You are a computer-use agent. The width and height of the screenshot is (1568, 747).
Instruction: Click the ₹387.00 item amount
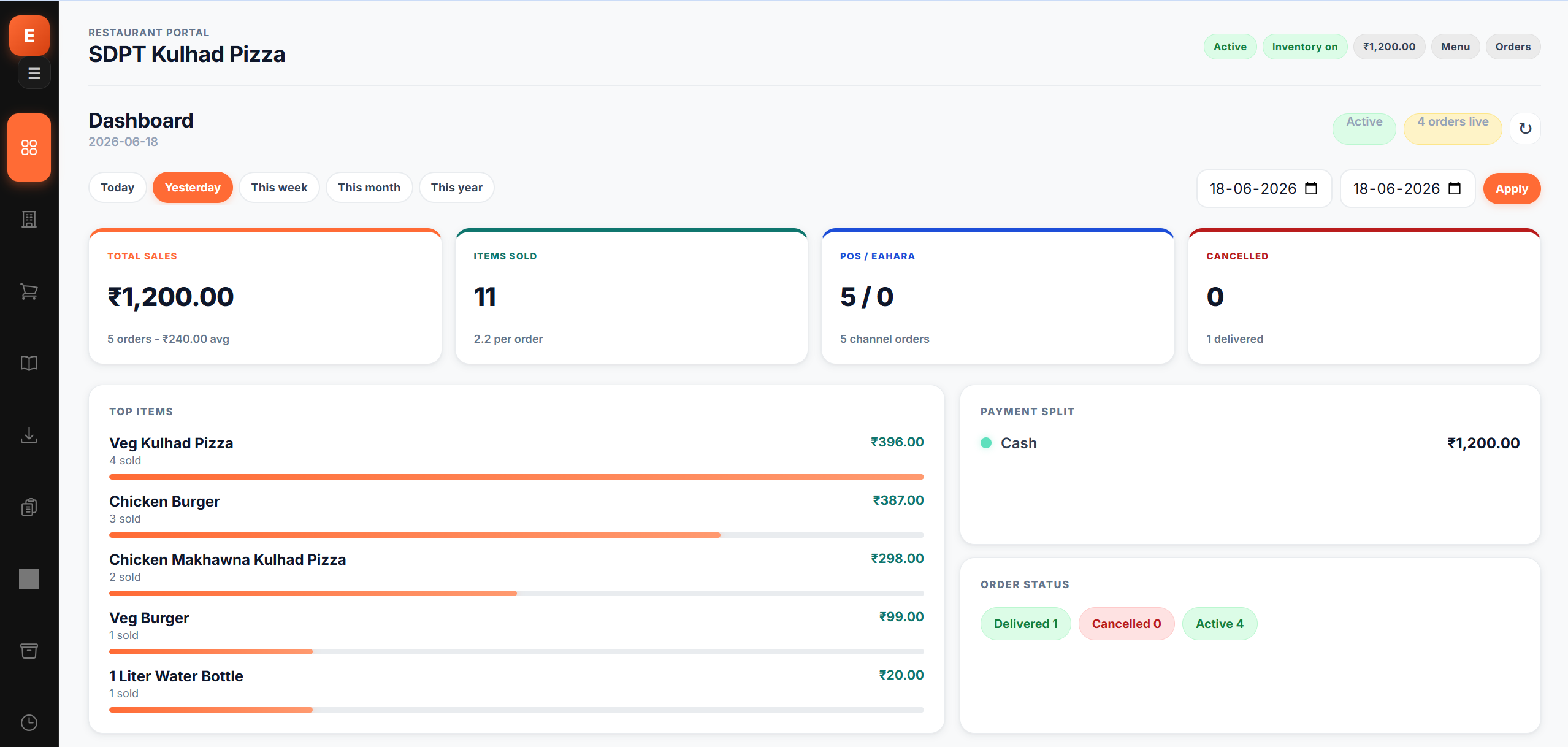pos(898,500)
